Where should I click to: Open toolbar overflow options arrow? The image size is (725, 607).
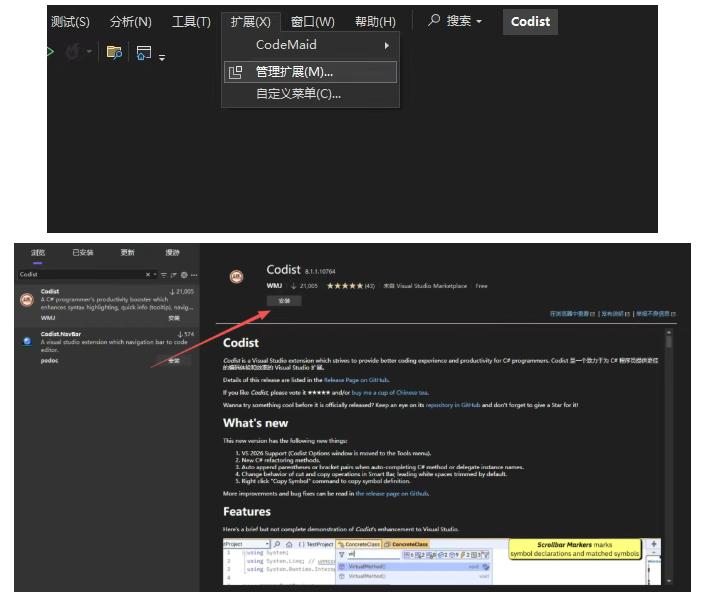162,58
